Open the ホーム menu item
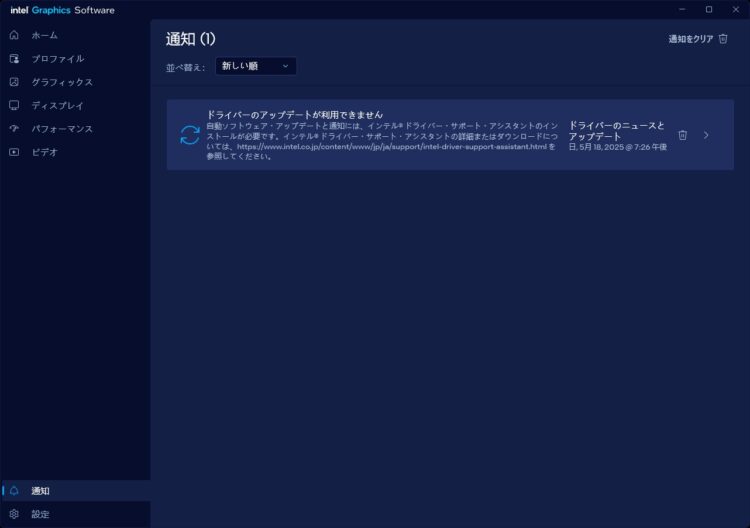 [x=76, y=35]
